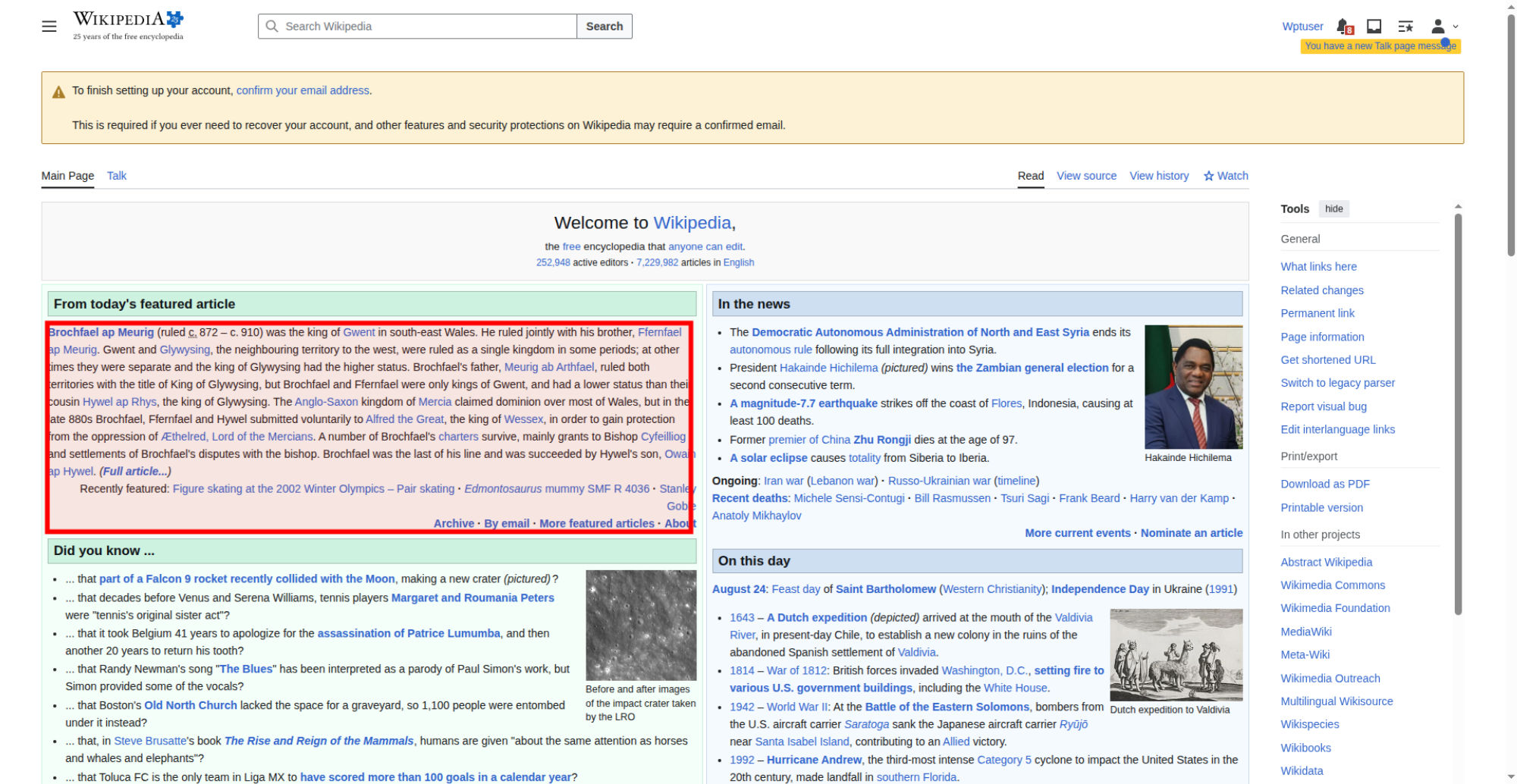Open Russo-Ukrainian war link
Image resolution: width=1517 pixels, height=784 pixels.
coord(939,481)
